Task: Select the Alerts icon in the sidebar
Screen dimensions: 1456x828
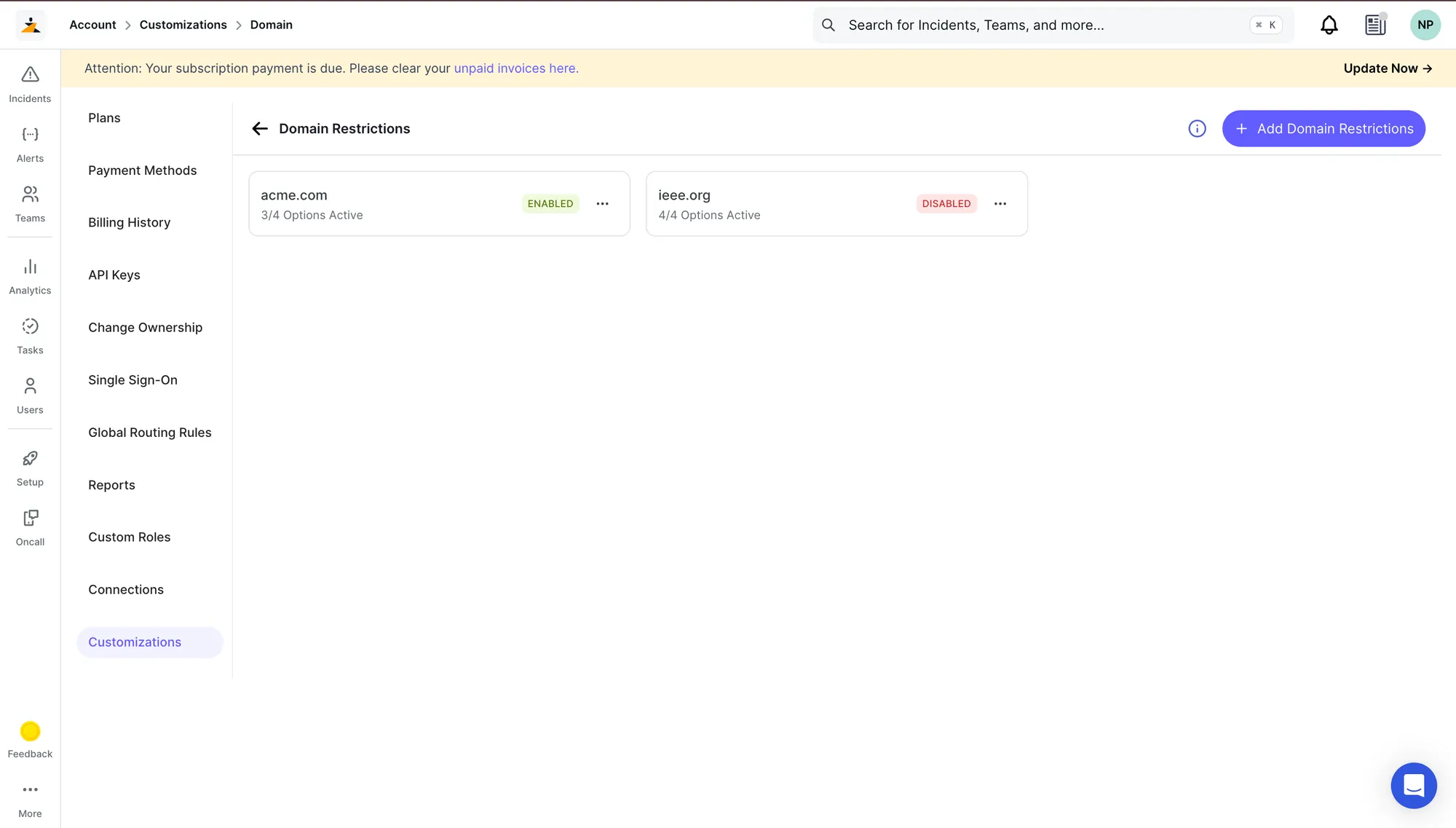Action: click(29, 141)
